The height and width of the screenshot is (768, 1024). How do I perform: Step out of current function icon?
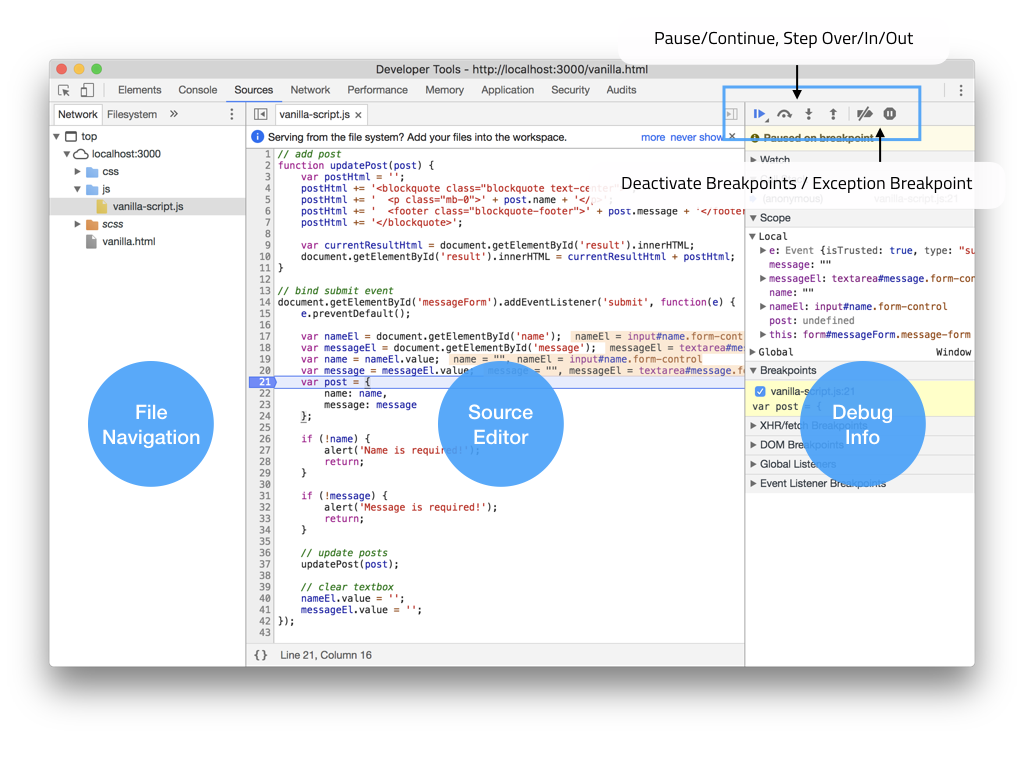click(833, 114)
